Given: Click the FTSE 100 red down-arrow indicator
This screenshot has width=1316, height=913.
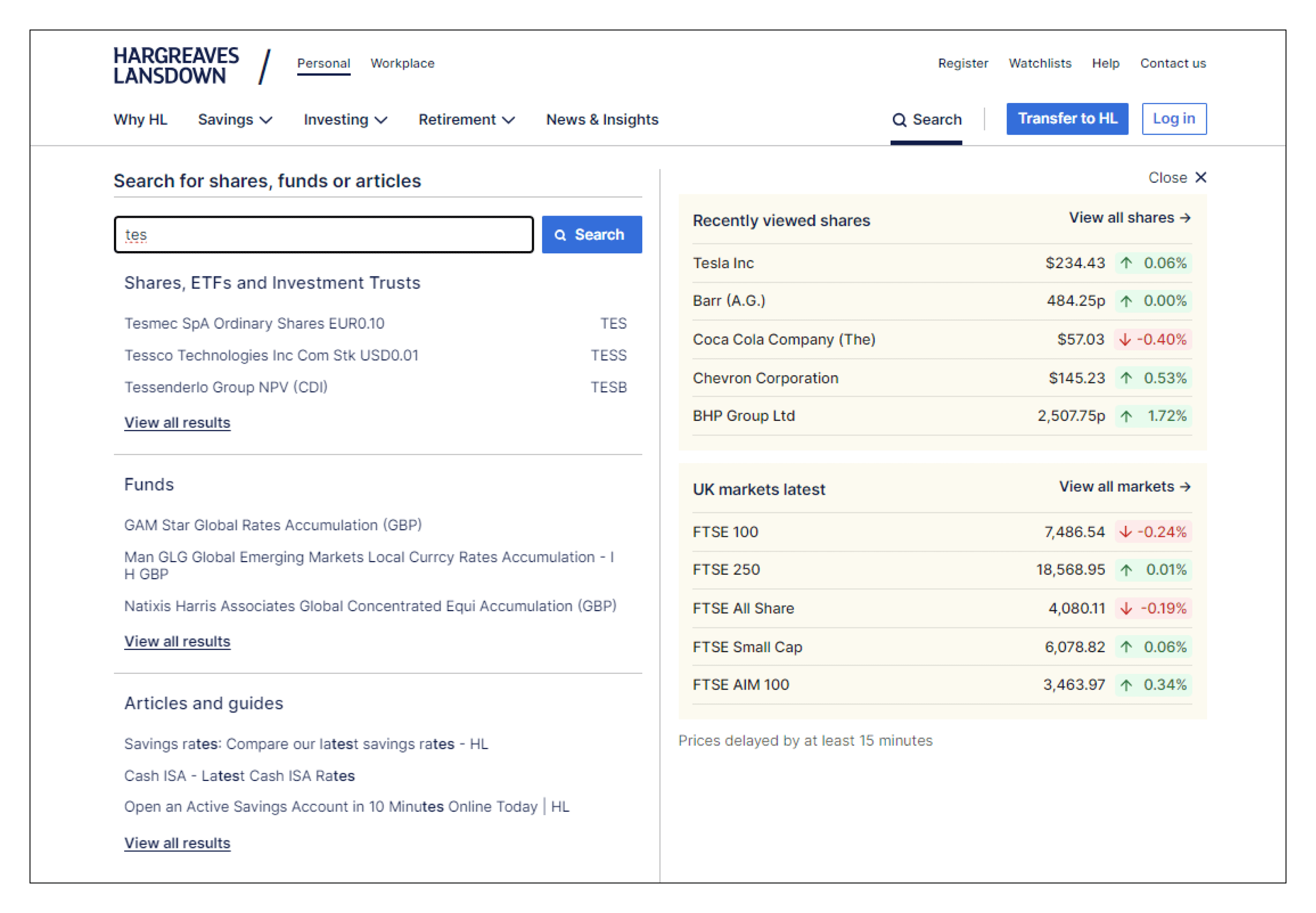Looking at the screenshot, I should (1125, 532).
